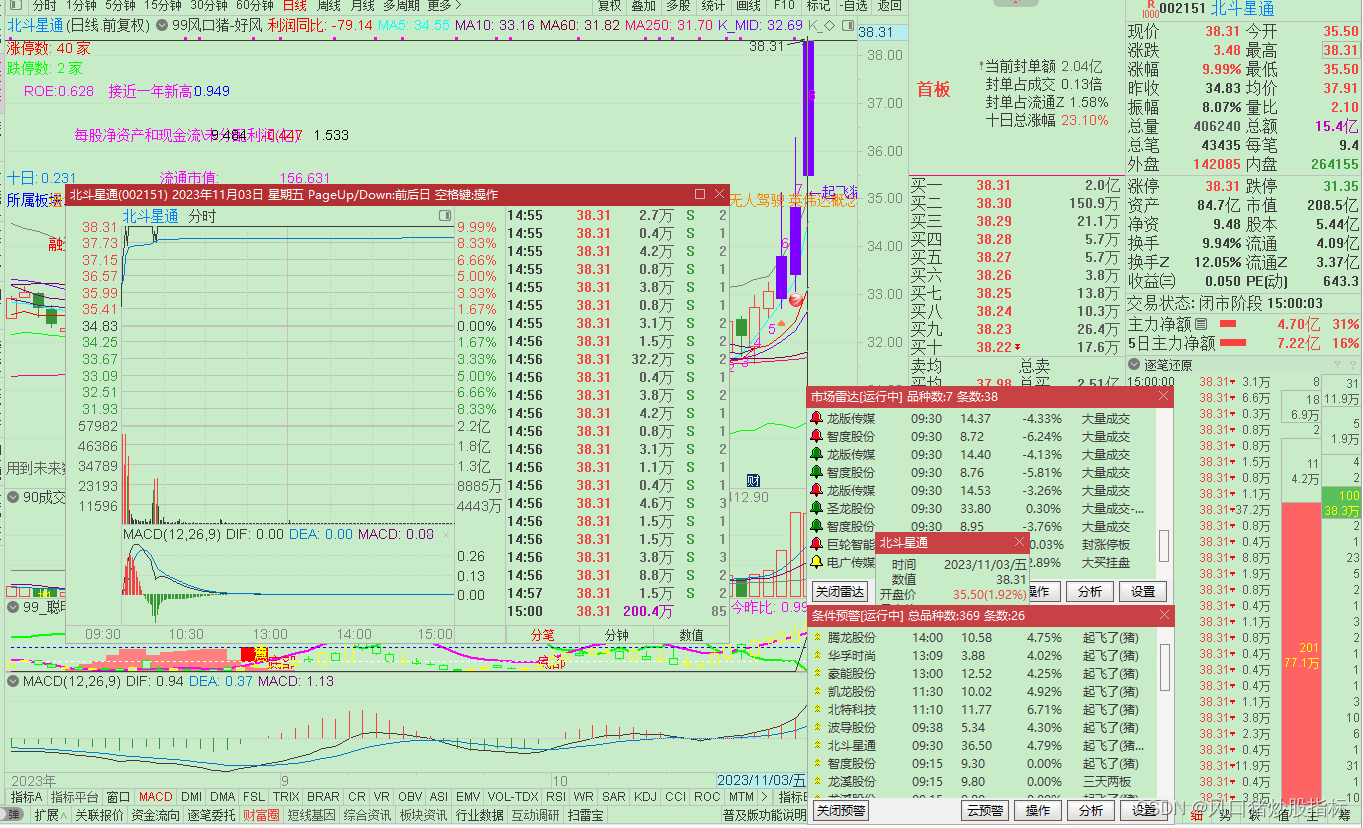Viewport: 1363px width, 828px height.
Task: Click the green bell for 圣龙股份 33.80
Action: coord(816,509)
